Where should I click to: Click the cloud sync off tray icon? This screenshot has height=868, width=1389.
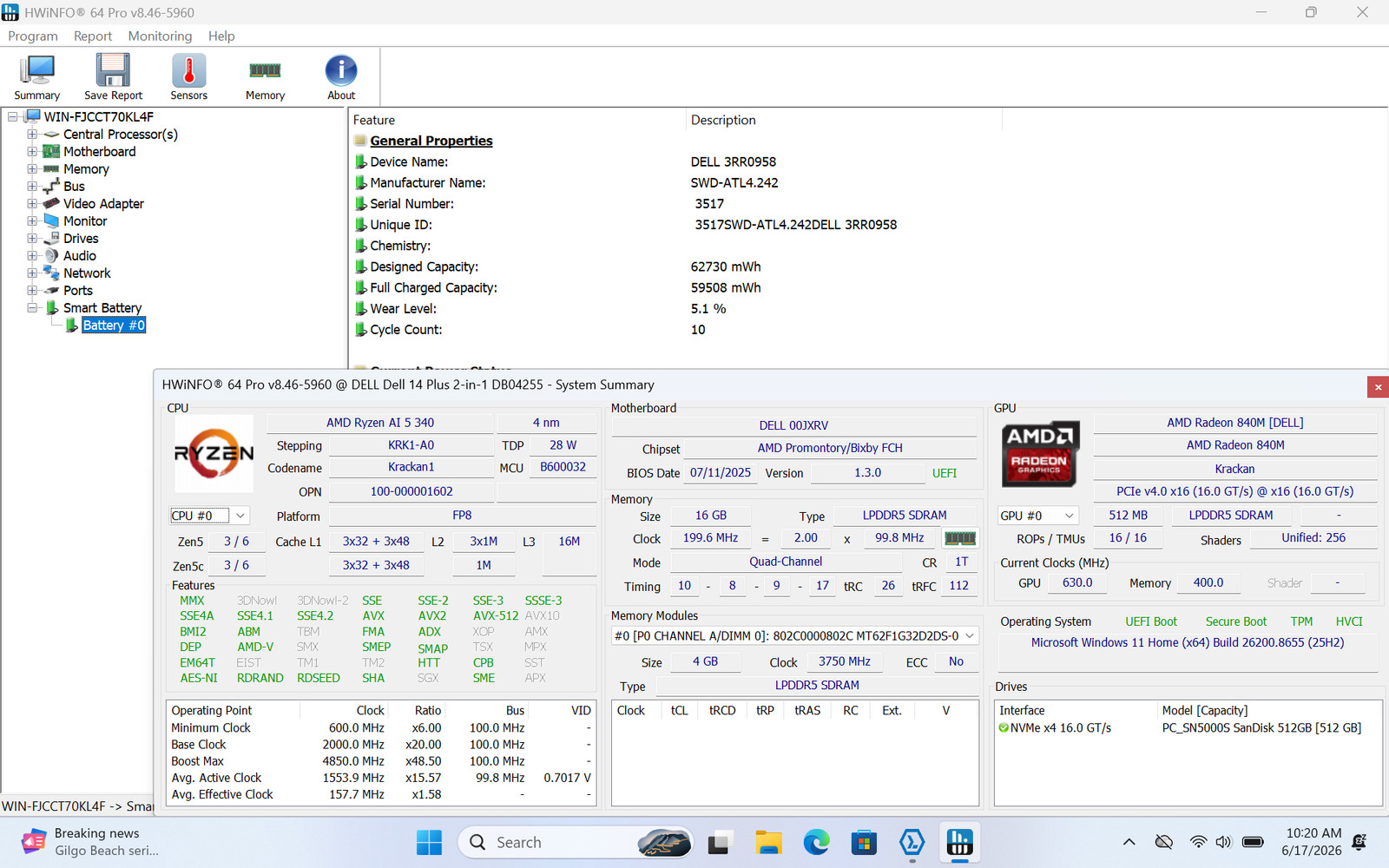click(x=1164, y=842)
